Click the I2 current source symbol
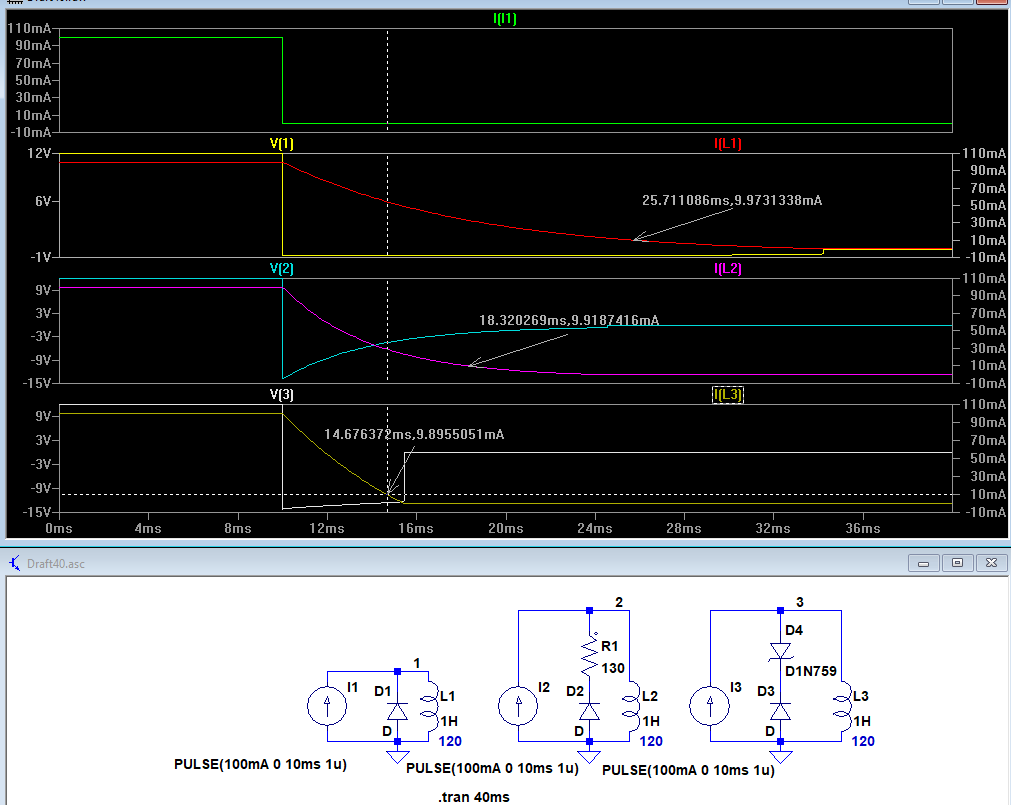1011x805 pixels. coord(518,706)
